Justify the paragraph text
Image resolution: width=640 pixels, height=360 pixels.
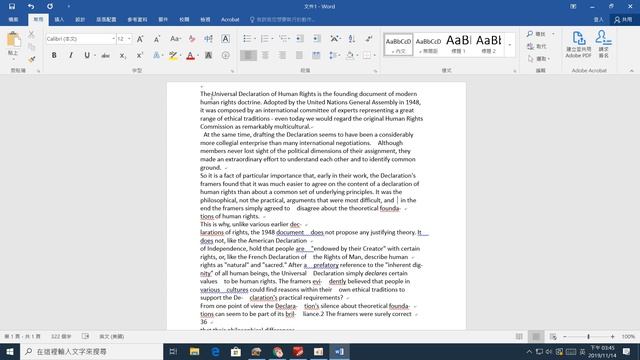coord(299,55)
